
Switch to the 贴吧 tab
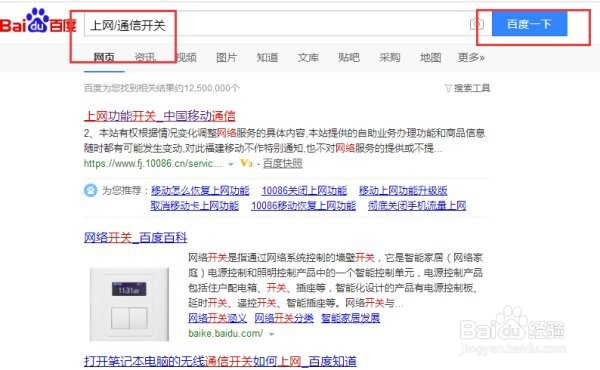click(349, 57)
